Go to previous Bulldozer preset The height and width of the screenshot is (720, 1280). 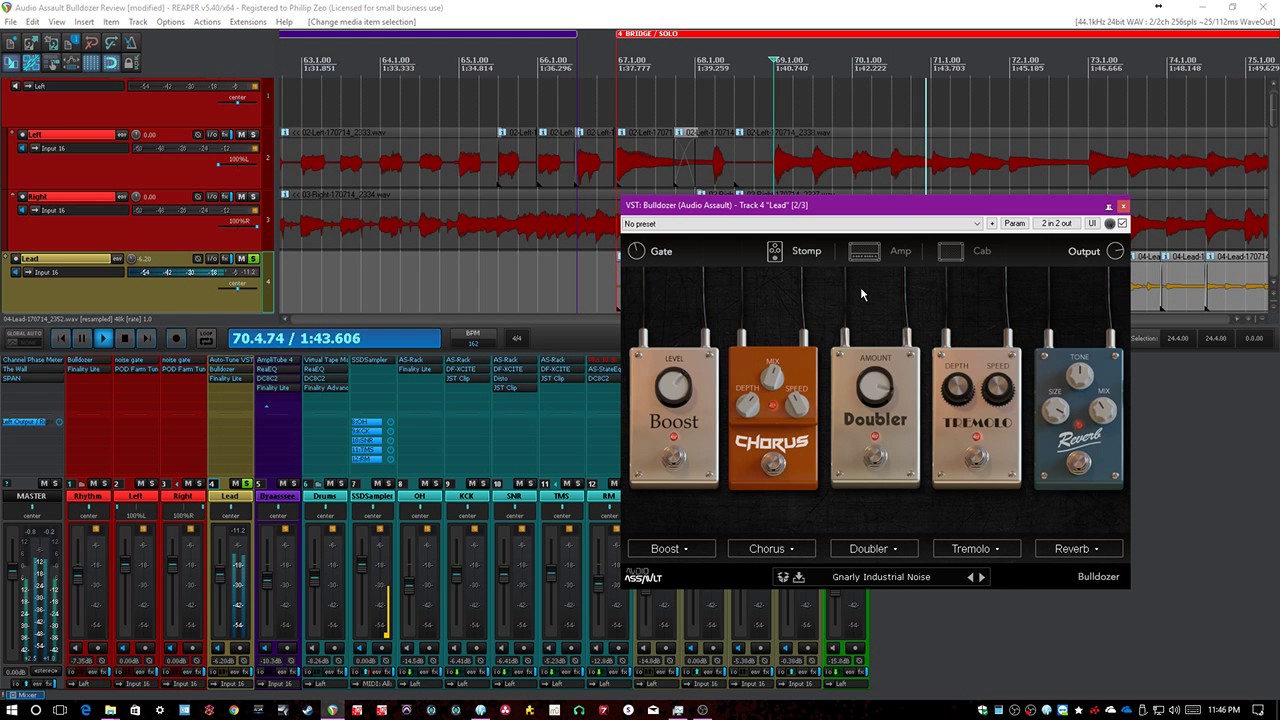click(969, 577)
